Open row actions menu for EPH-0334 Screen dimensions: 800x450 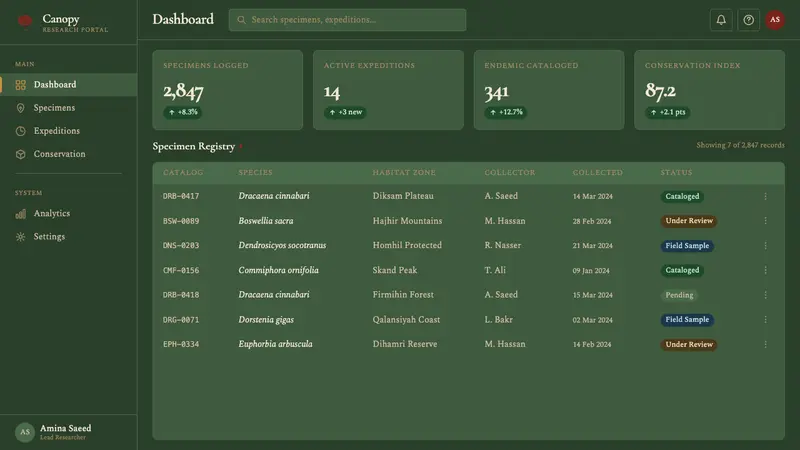point(765,344)
